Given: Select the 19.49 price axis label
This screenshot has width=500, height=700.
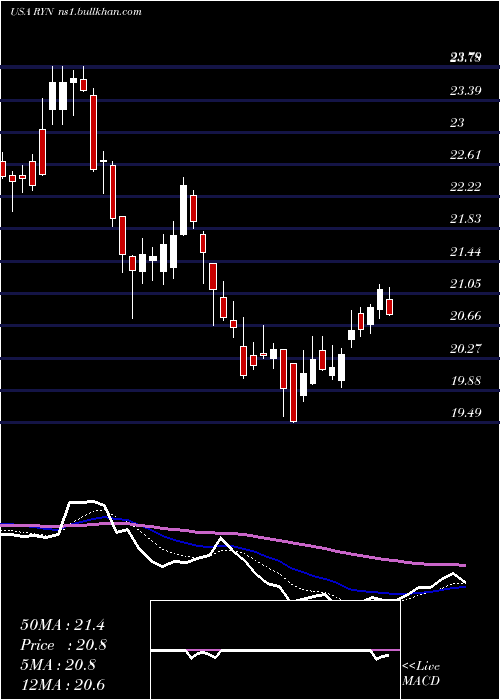Looking at the screenshot, I should coord(466,413).
